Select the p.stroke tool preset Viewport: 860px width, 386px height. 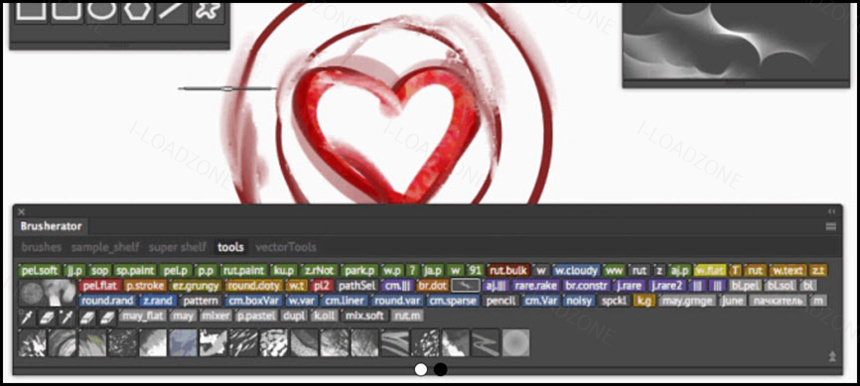click(x=145, y=285)
